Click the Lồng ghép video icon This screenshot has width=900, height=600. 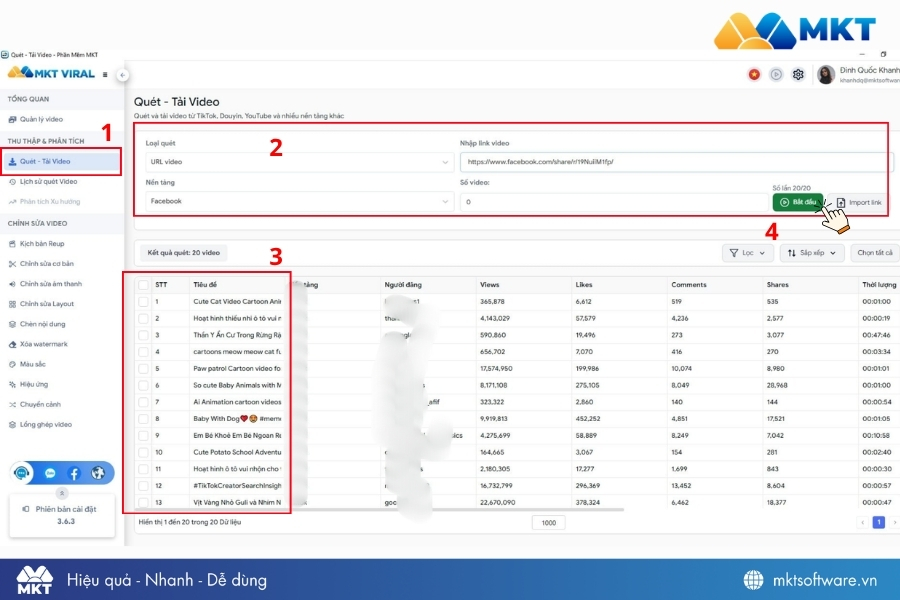tap(12, 424)
